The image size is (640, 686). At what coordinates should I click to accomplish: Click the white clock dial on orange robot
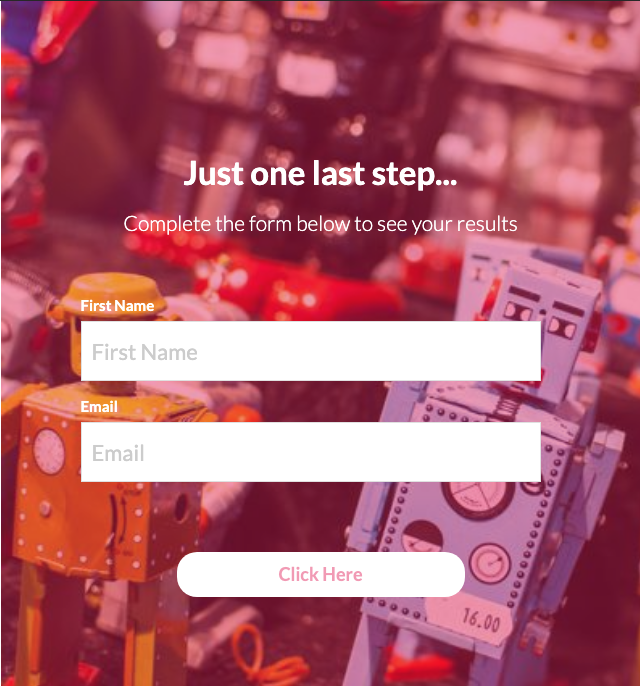click(x=49, y=452)
